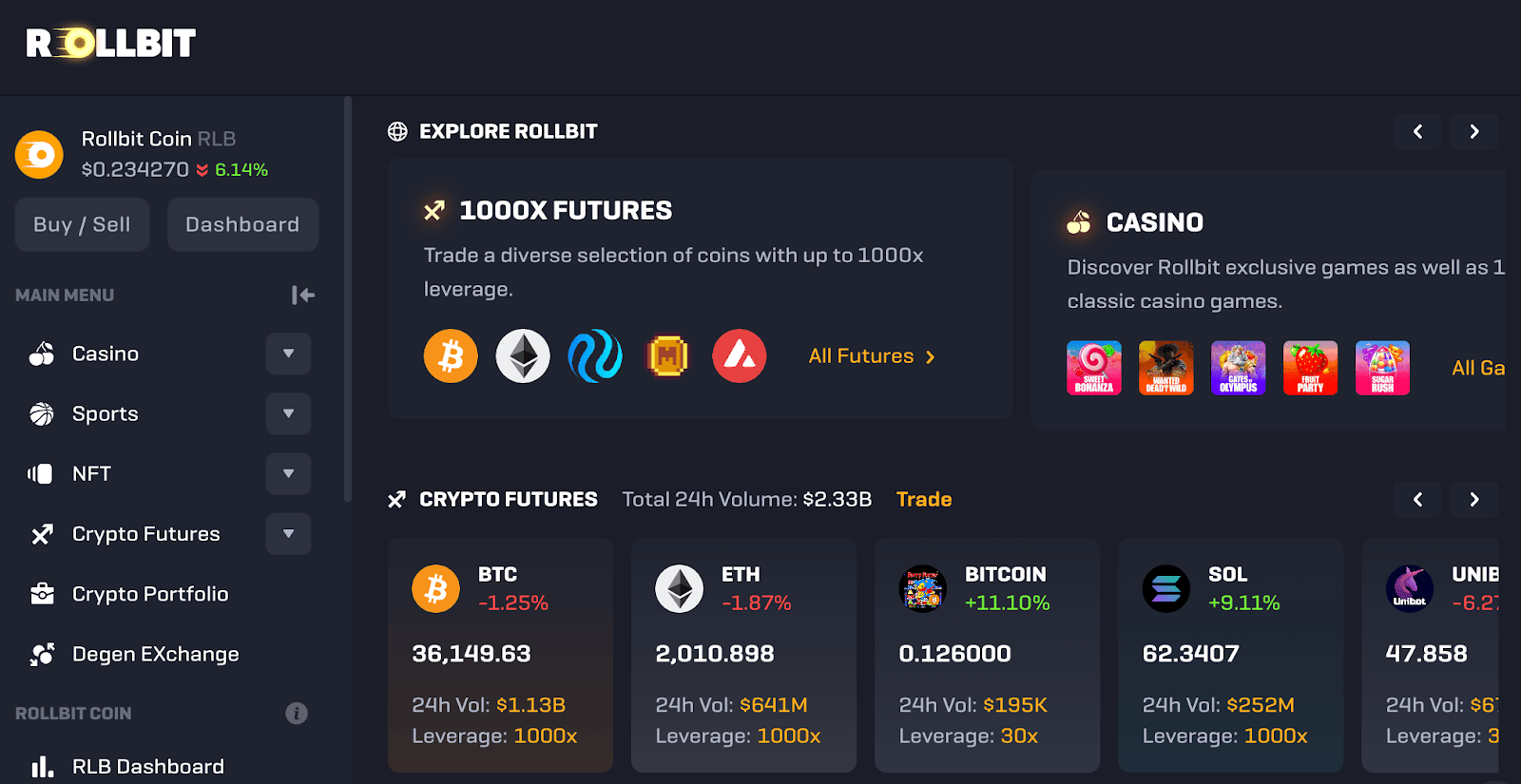Click the Rollbit logo
Screen dimensions: 1521x784
[x=111, y=43]
